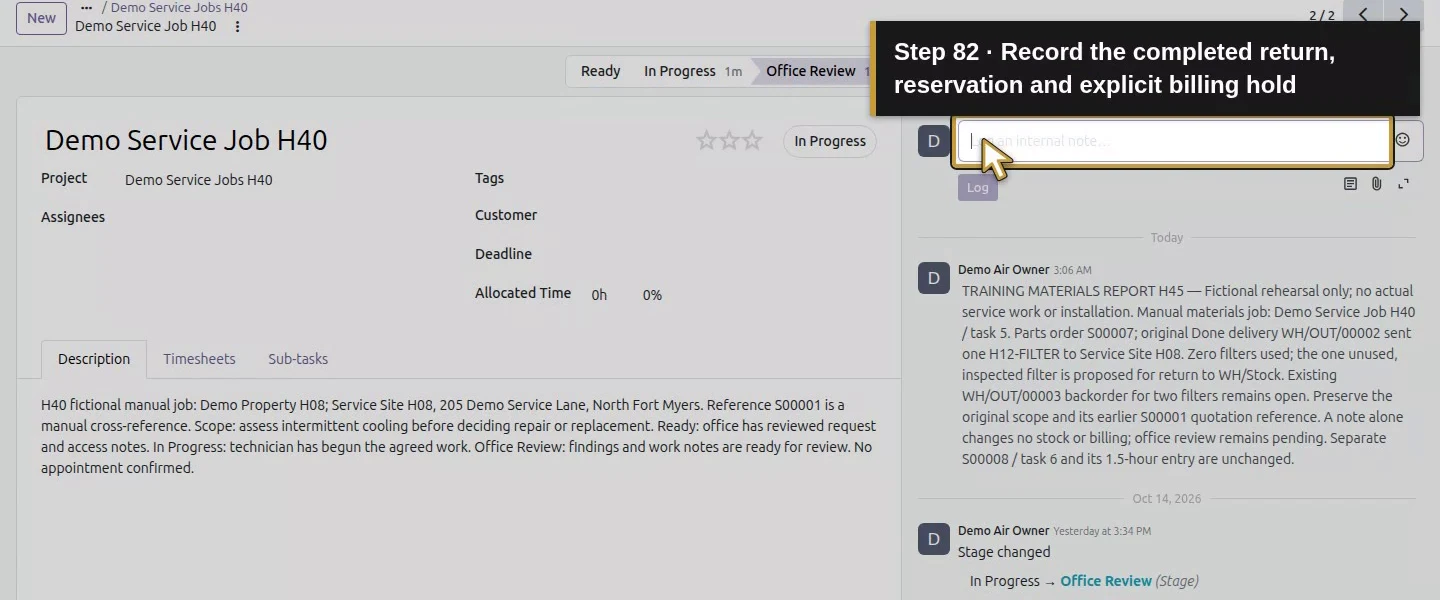This screenshot has width=1440, height=600.
Task: Click the TRAINING MATERIALS REPORT H45 note
Action: (x=1188, y=375)
